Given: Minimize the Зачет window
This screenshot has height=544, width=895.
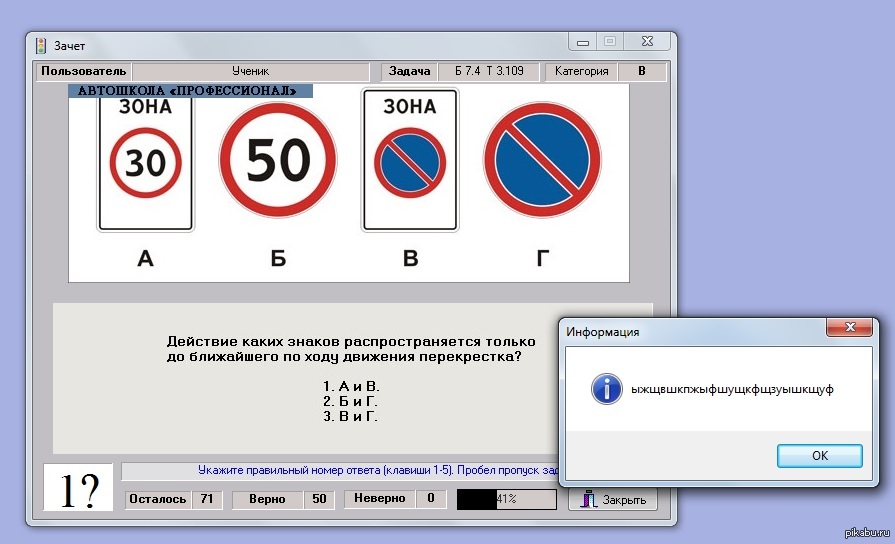Looking at the screenshot, I should (x=584, y=42).
